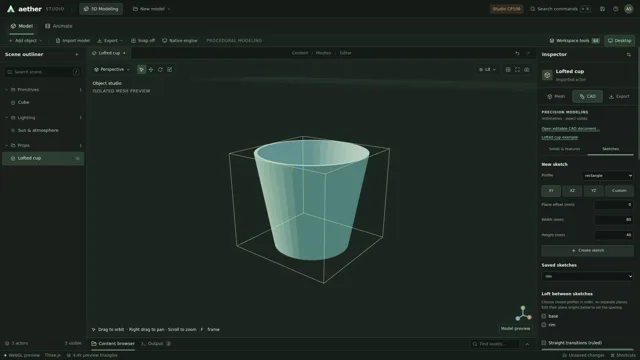Switch to the Model tab
This screenshot has height=360, width=640.
[x=22, y=26]
